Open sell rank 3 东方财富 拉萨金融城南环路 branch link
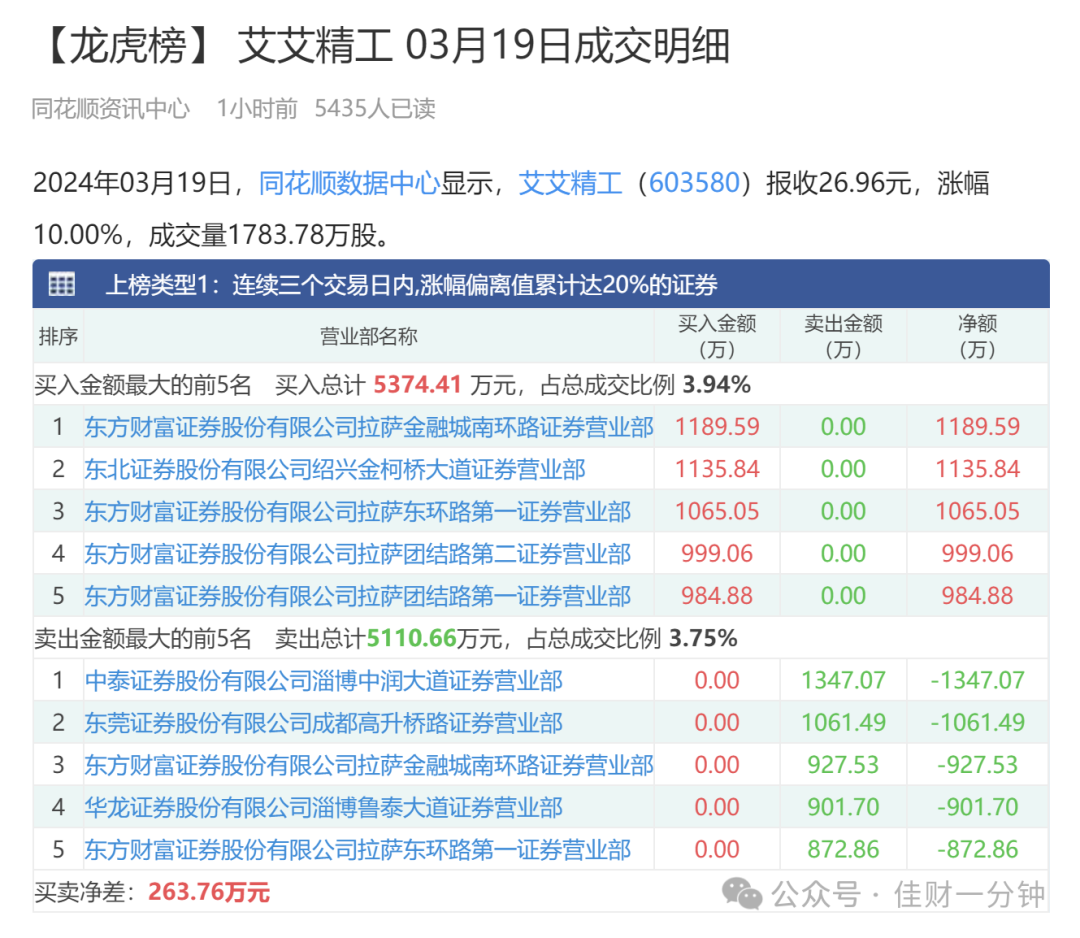 pyautogui.click(x=368, y=765)
